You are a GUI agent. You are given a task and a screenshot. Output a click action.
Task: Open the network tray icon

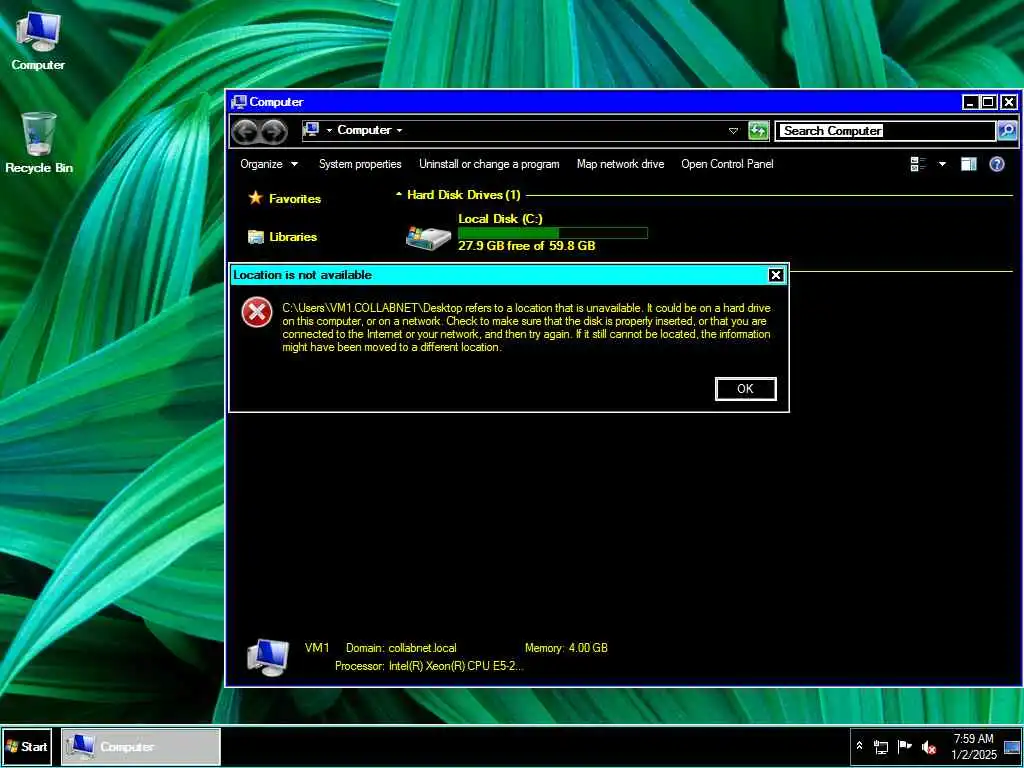coord(881,746)
